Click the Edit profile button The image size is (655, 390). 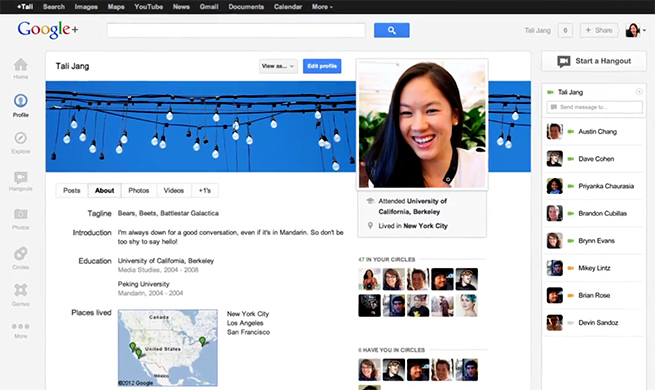322,66
